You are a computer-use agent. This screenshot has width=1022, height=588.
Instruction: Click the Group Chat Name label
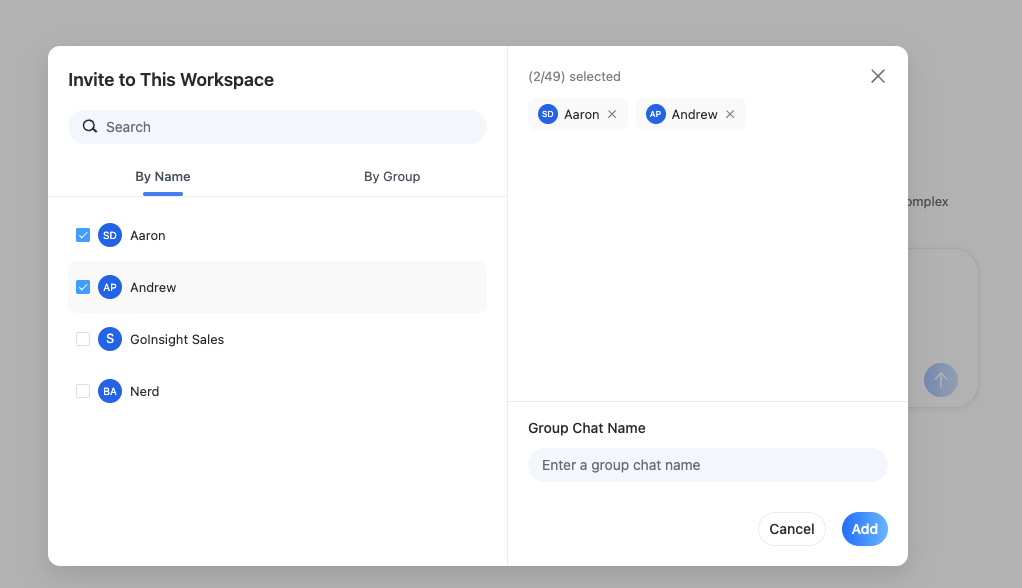coord(587,428)
